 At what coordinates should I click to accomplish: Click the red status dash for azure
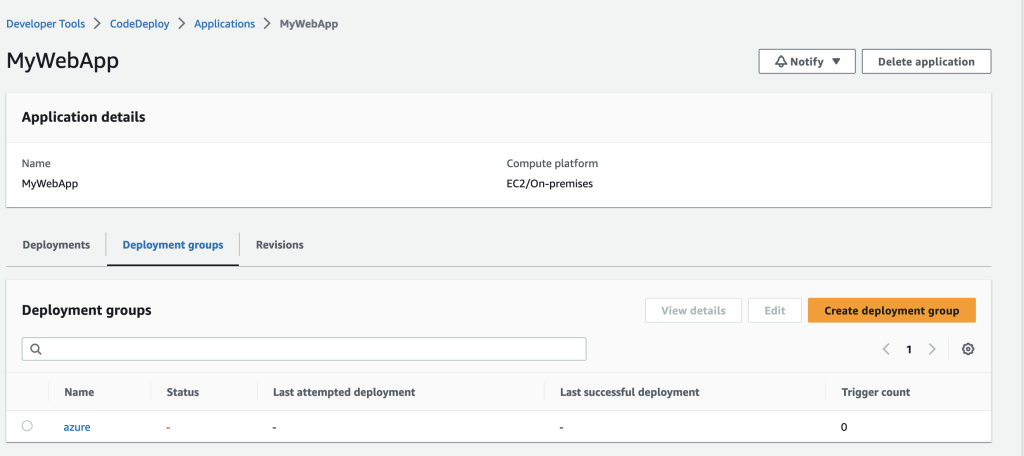point(168,427)
